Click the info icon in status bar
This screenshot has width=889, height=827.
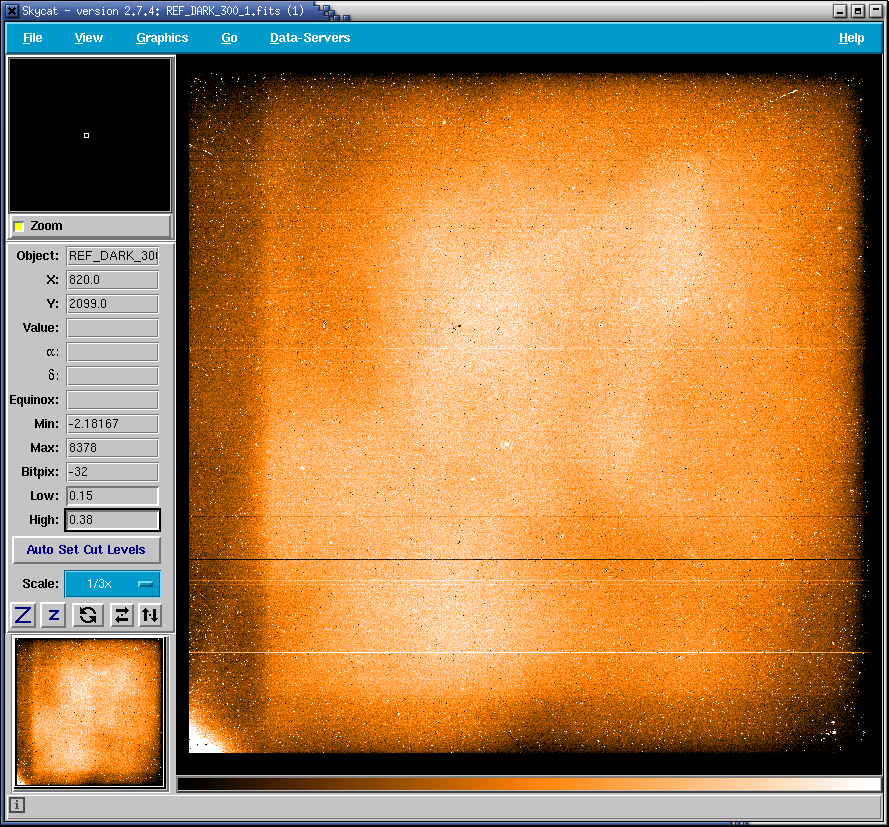point(17,804)
